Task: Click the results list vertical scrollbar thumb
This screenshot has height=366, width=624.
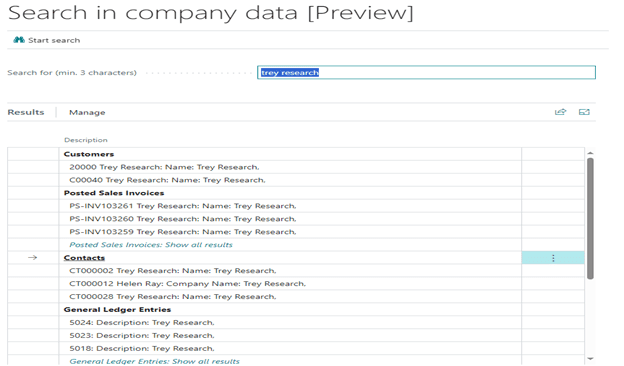Action: coord(590,219)
